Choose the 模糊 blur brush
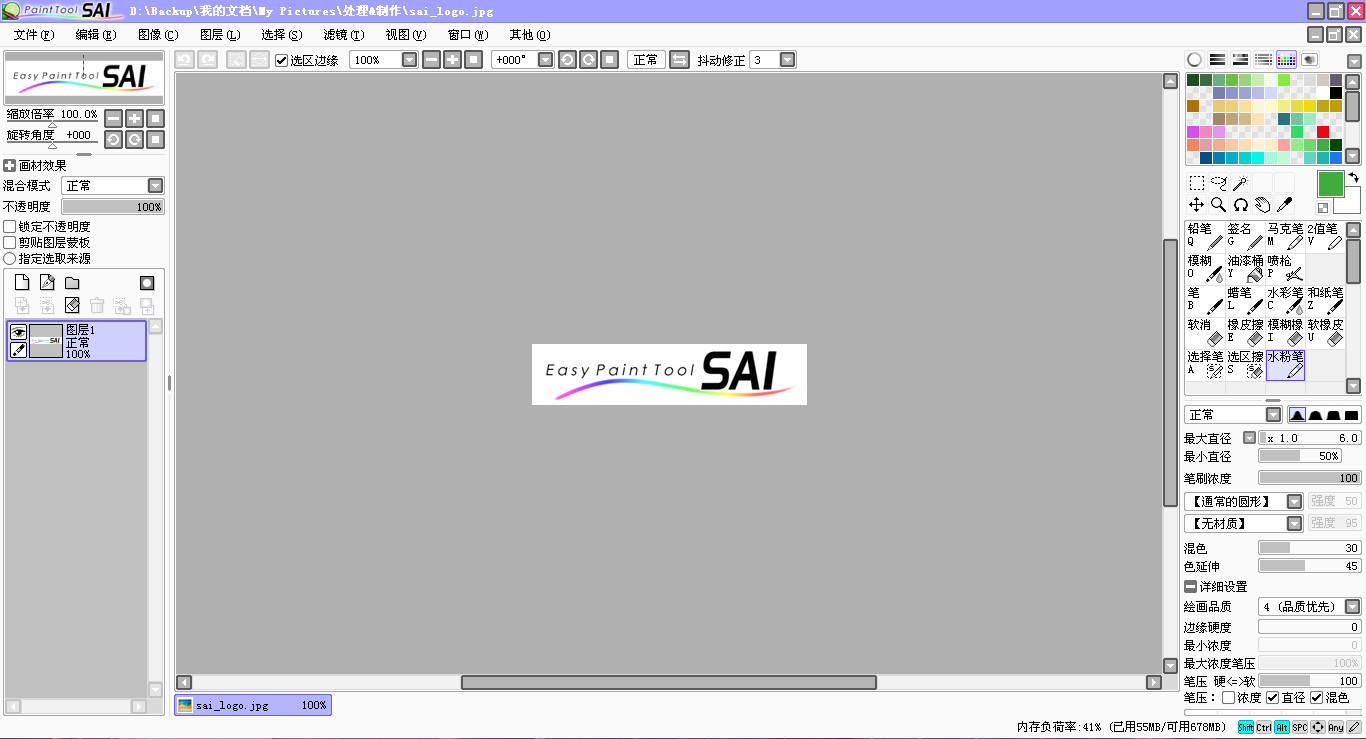The width and height of the screenshot is (1366, 739). point(1205,268)
